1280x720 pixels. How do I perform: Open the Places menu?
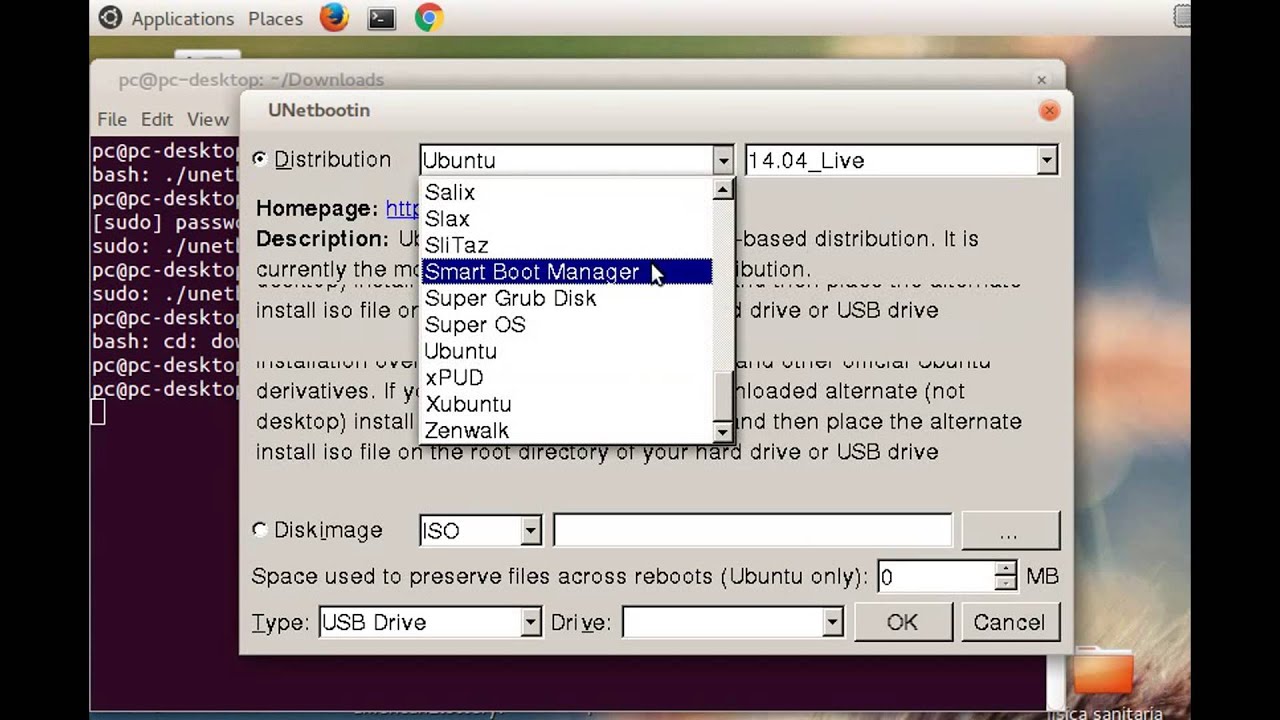click(275, 18)
